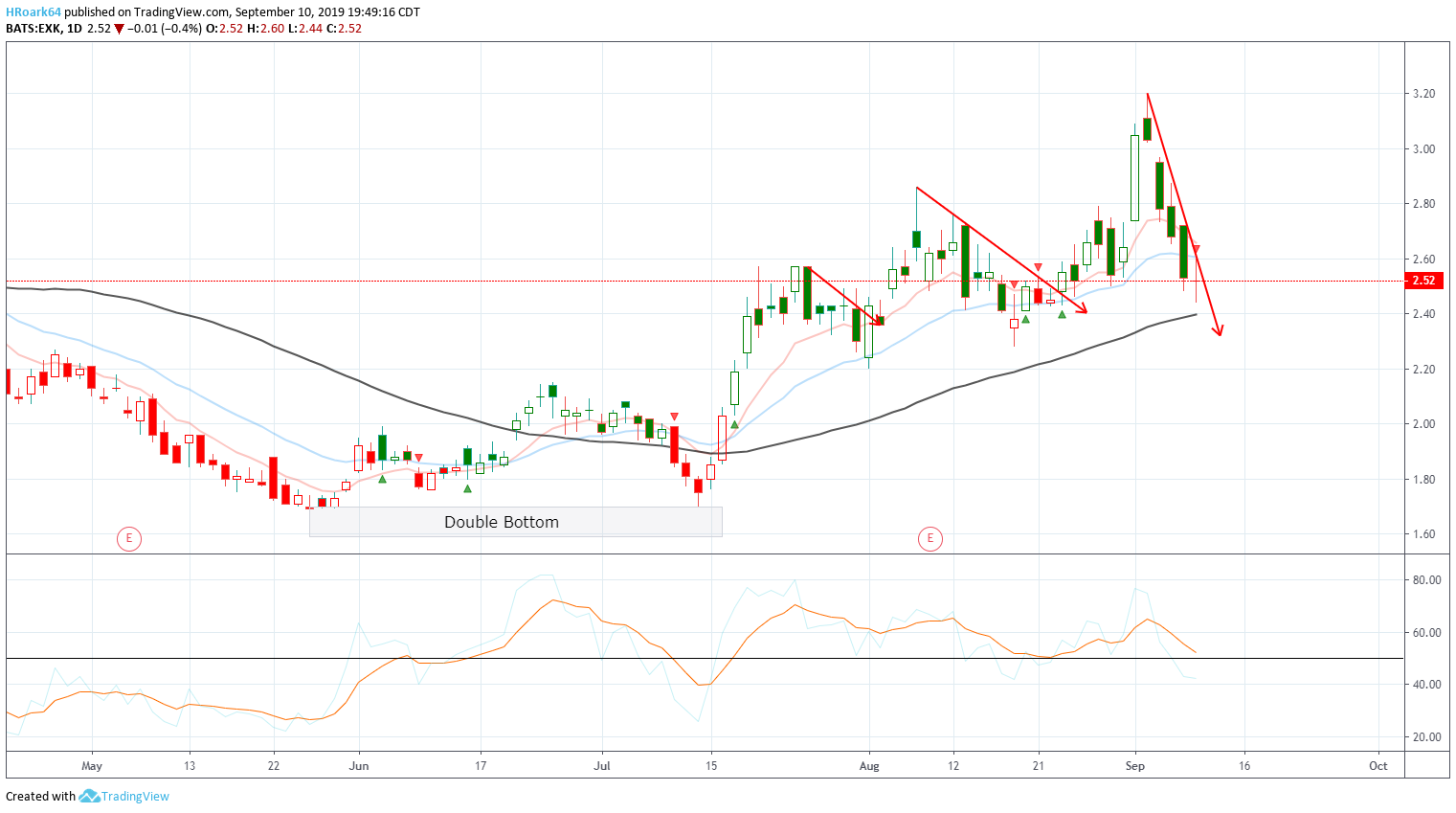Click the 'Aug' date axis label

(869, 766)
